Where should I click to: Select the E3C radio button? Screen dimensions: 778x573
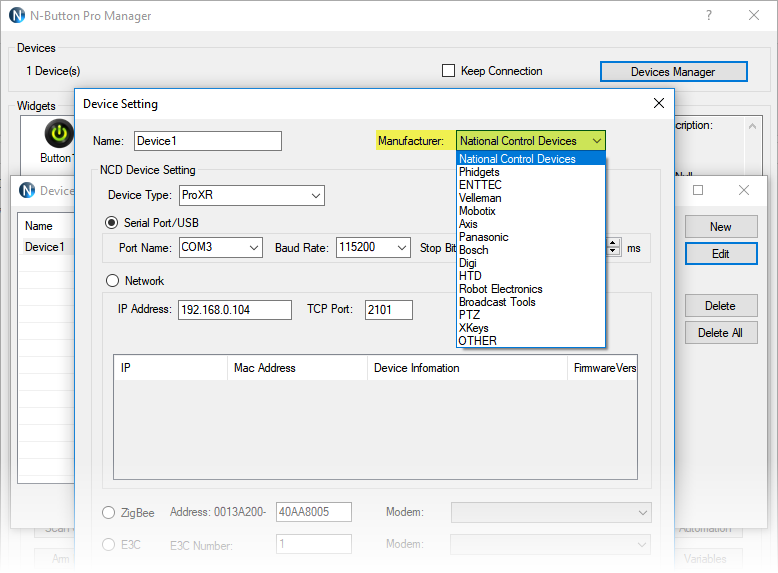[108, 545]
